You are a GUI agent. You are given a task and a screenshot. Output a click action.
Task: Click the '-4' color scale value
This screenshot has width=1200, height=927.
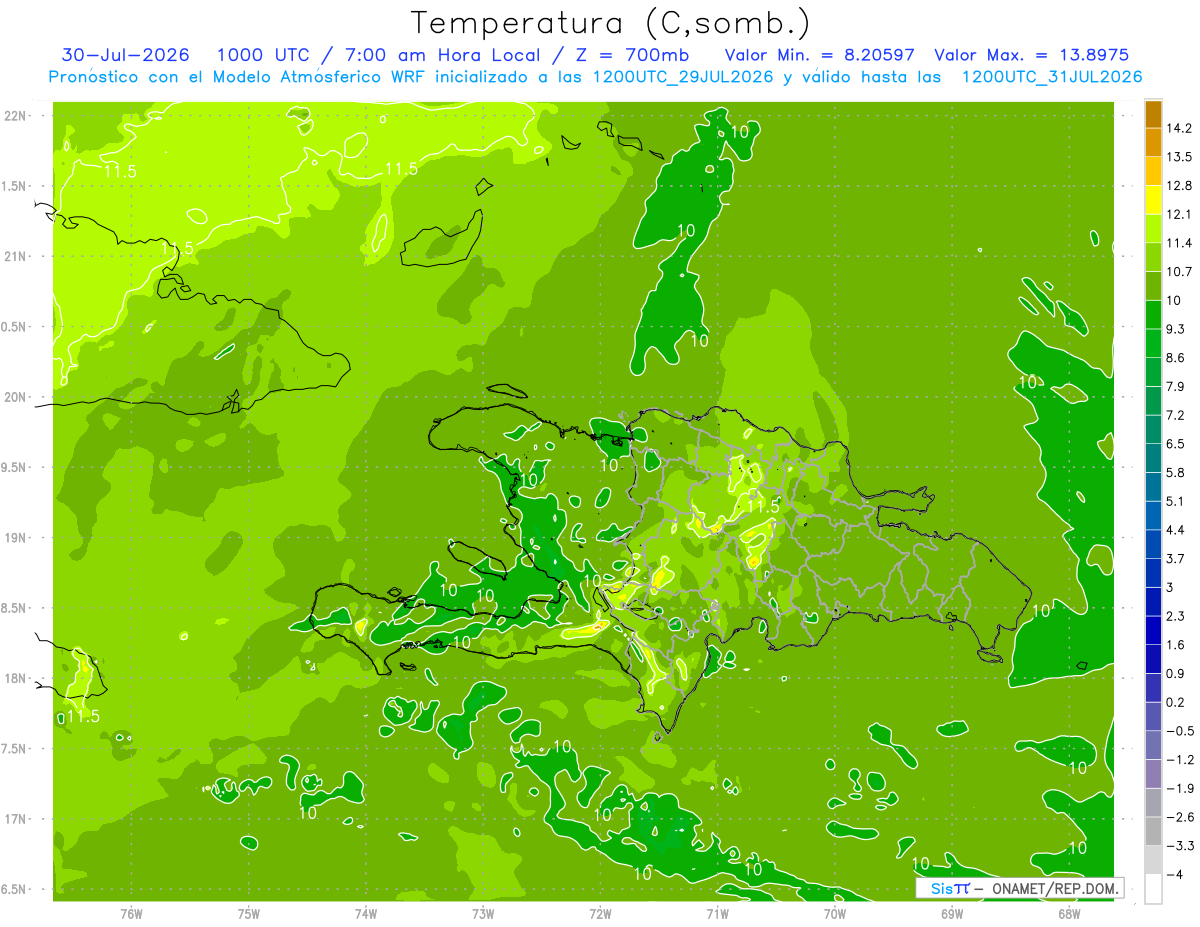1176,875
